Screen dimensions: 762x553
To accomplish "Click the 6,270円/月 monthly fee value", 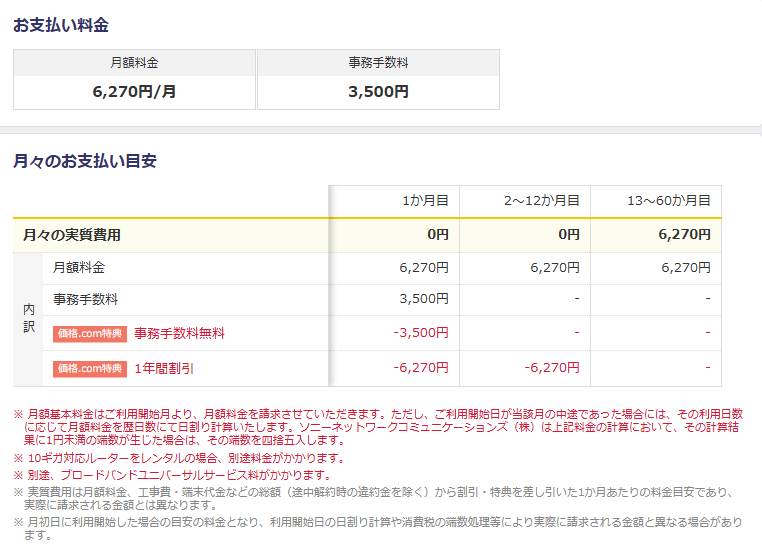I will point(134,92).
